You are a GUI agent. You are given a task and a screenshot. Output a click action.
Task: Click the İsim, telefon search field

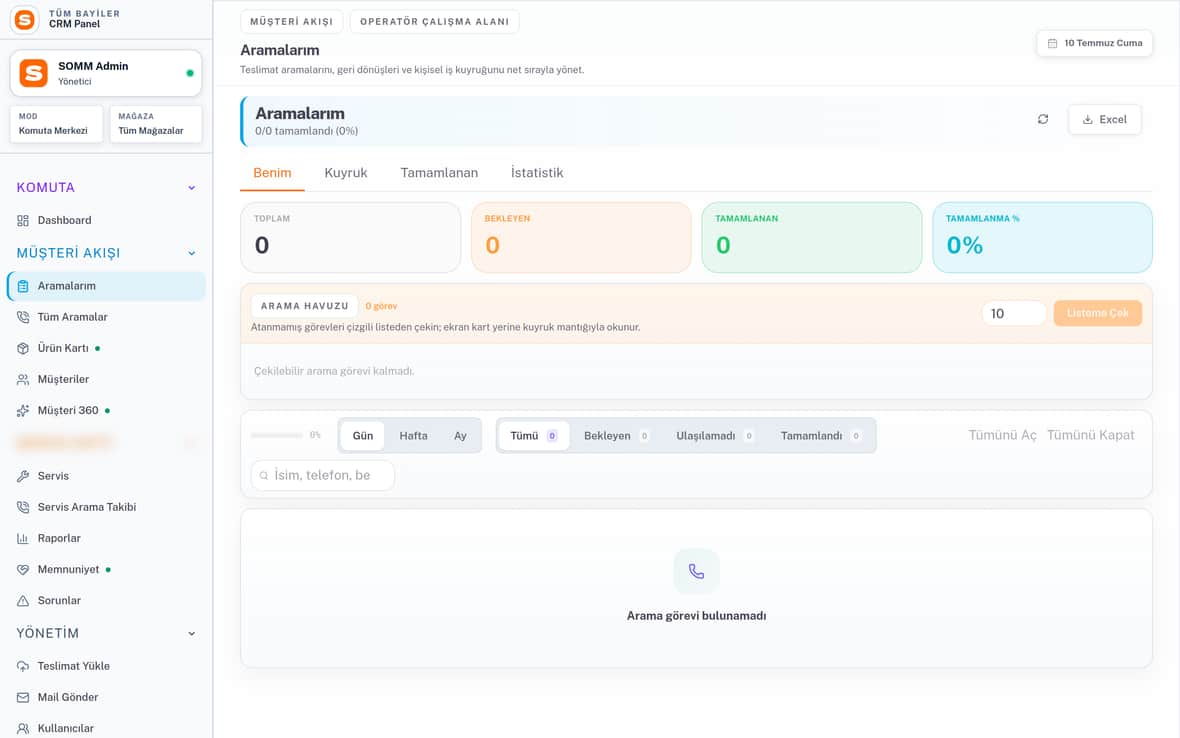click(323, 475)
